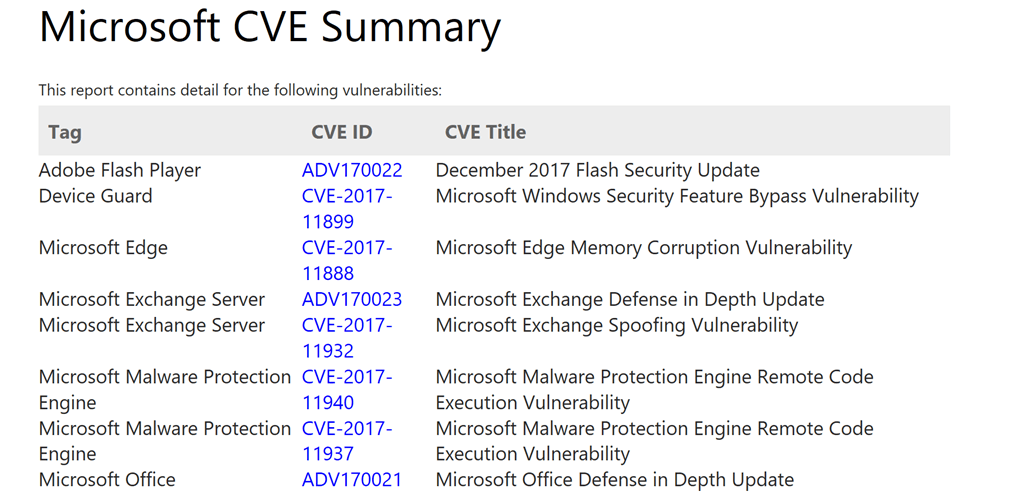
Task: Click the Microsoft CVE Summary heading
Action: pyautogui.click(x=269, y=28)
